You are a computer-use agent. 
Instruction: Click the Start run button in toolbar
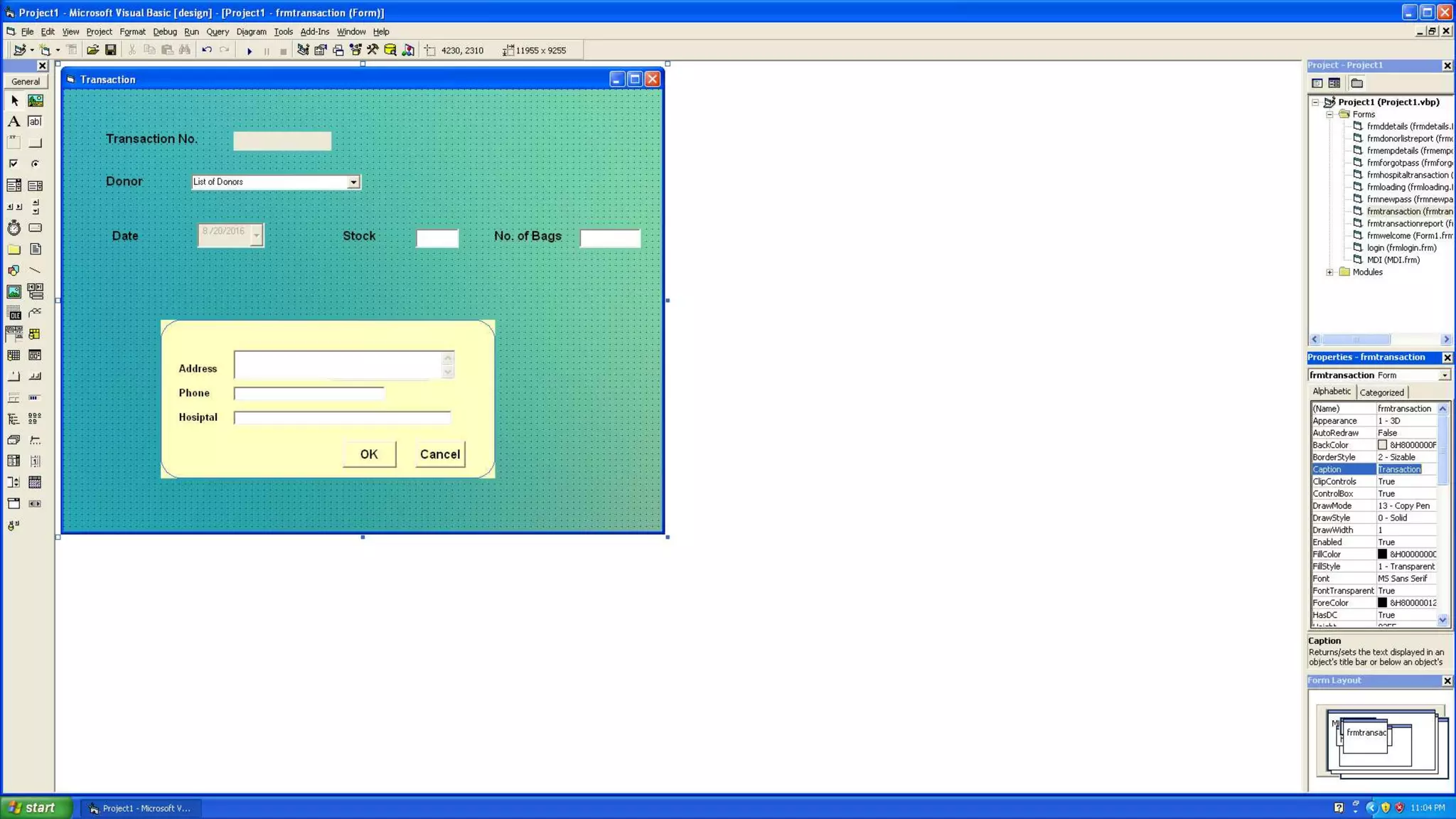coord(250,50)
